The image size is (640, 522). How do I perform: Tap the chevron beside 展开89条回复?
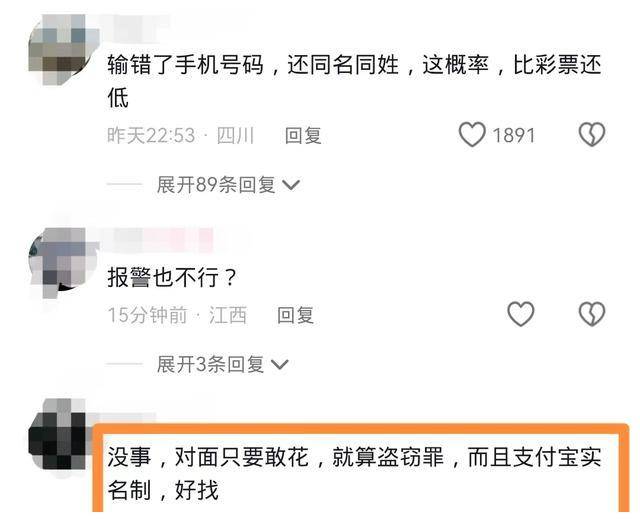click(x=291, y=185)
